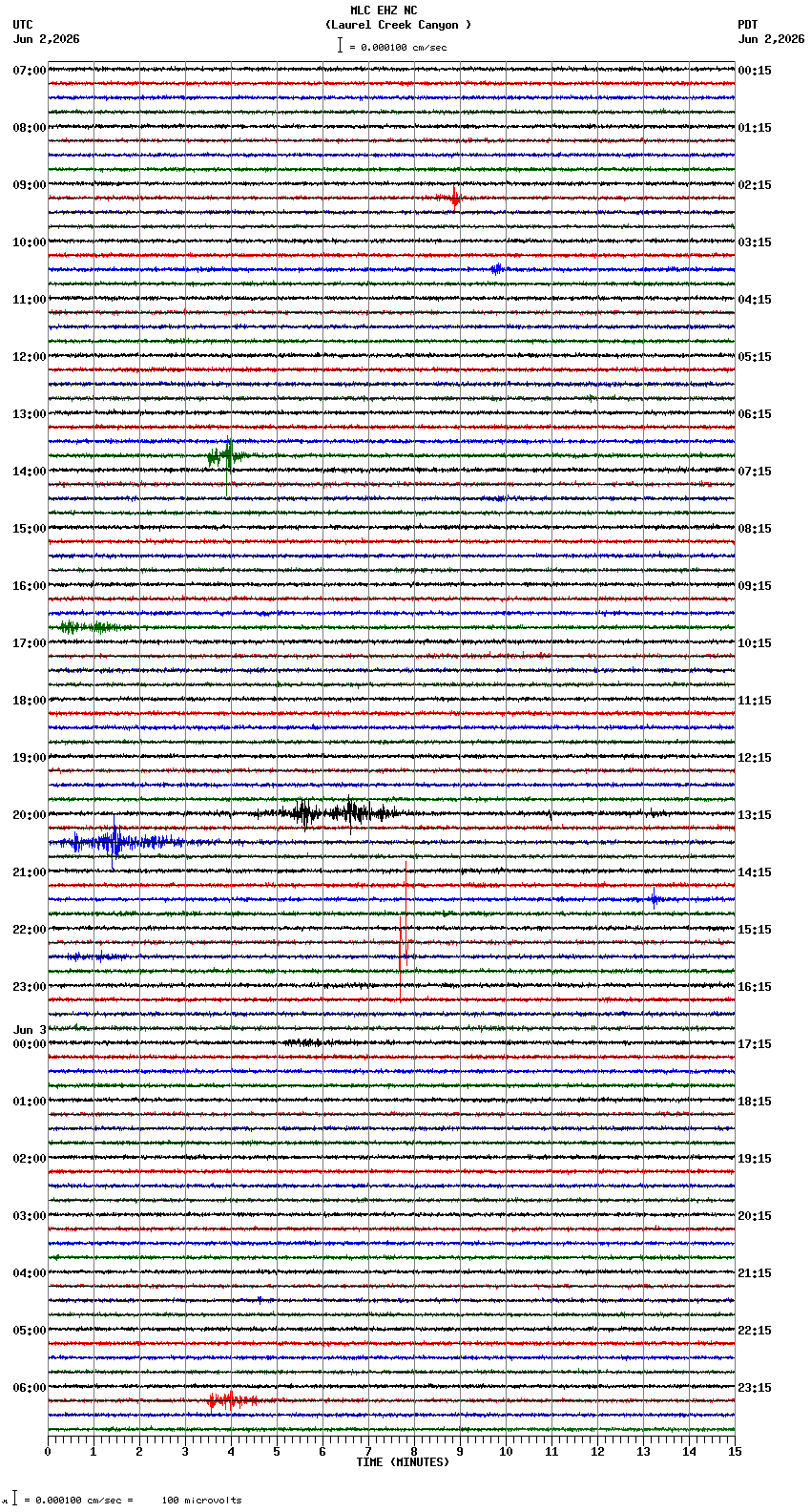This screenshot has width=811, height=1512.
Task: Select the 16:00 UTC row label
Action: pos(30,586)
